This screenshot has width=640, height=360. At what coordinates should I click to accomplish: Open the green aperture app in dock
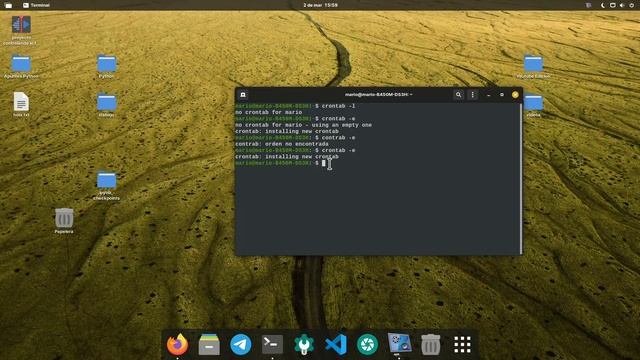coord(367,344)
